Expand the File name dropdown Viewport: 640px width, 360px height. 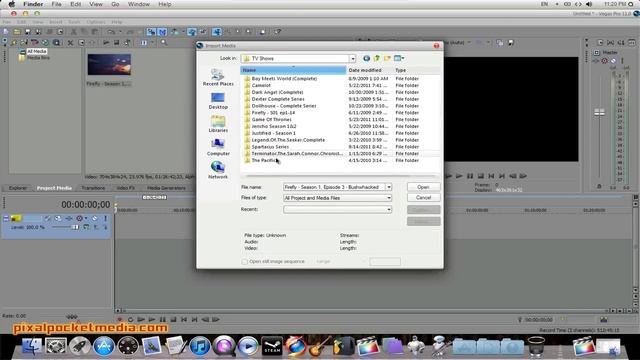[389, 187]
